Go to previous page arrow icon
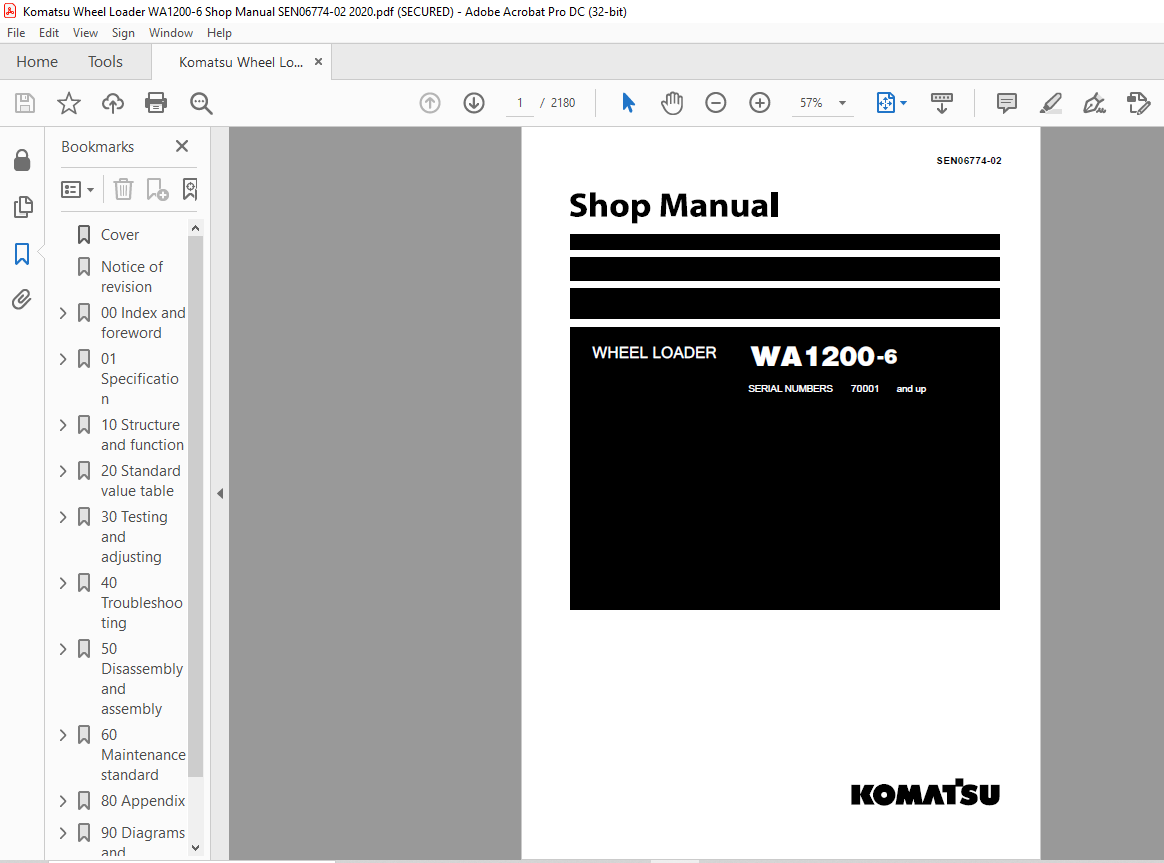This screenshot has width=1164, height=863. pyautogui.click(x=430, y=103)
